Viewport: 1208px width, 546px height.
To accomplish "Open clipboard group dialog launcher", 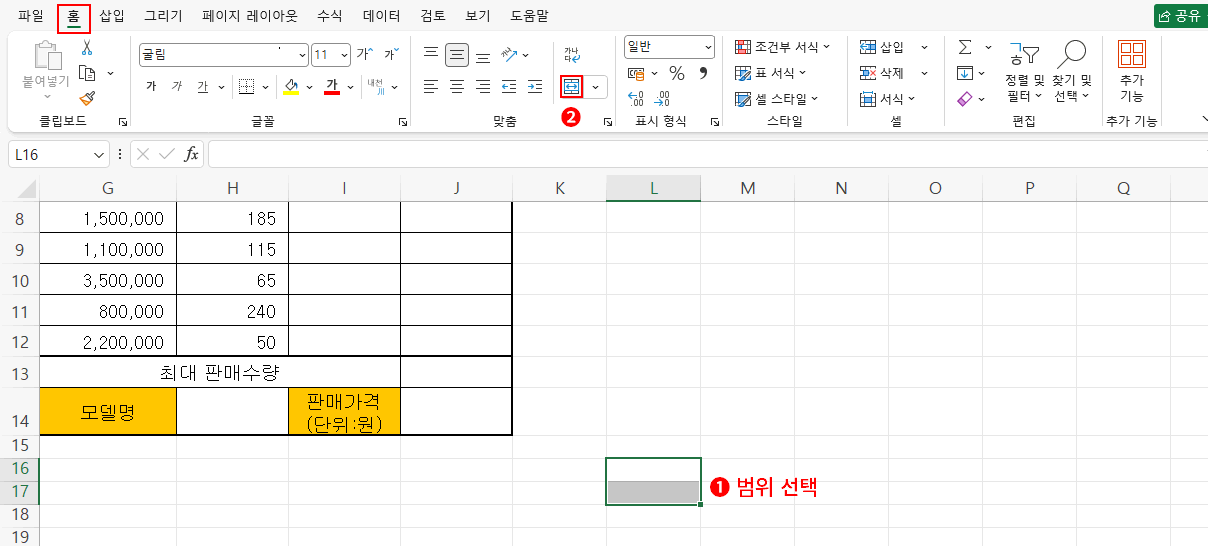I will (123, 122).
